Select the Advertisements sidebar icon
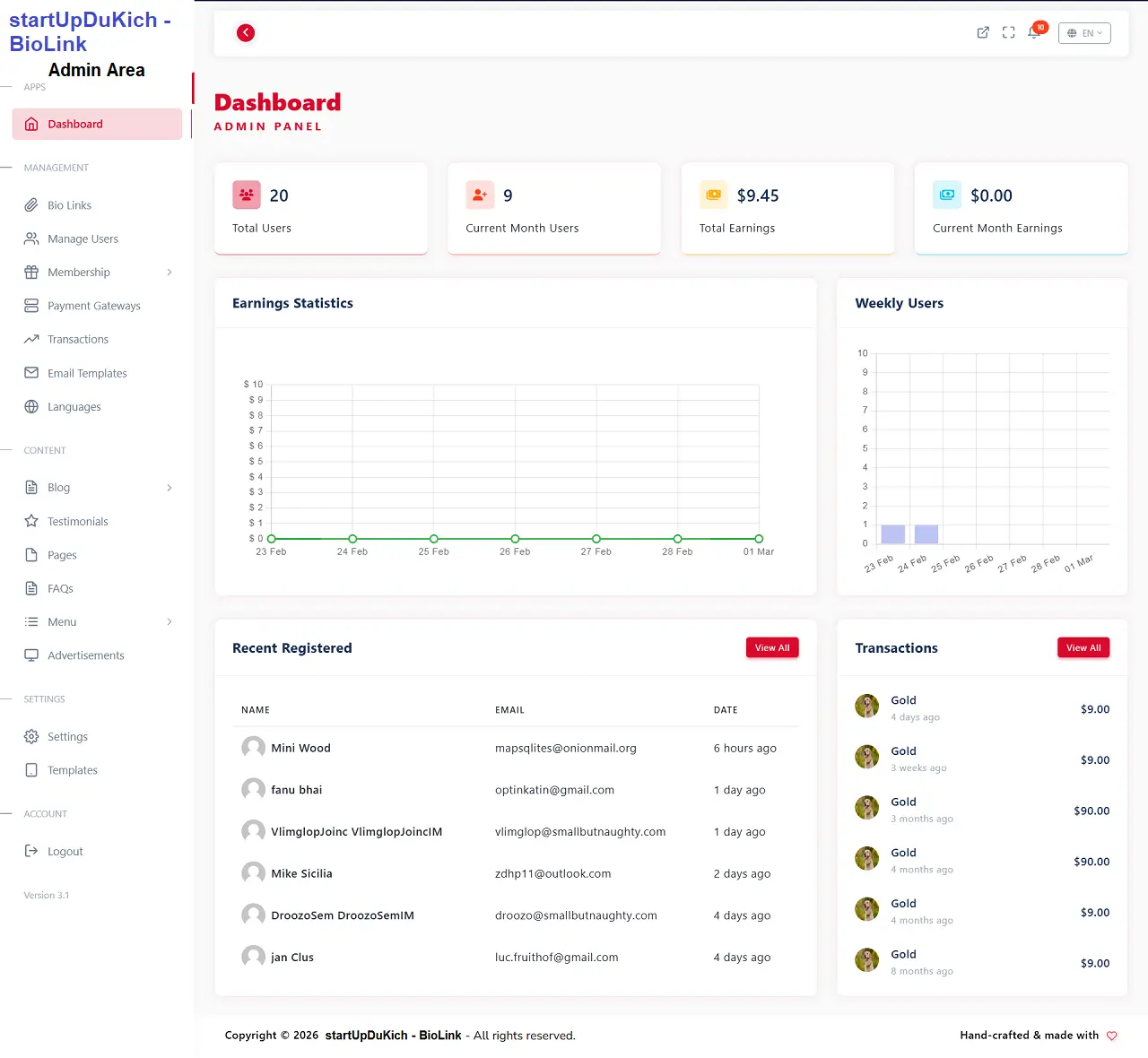This screenshot has height=1058, width=1148. coord(31,655)
